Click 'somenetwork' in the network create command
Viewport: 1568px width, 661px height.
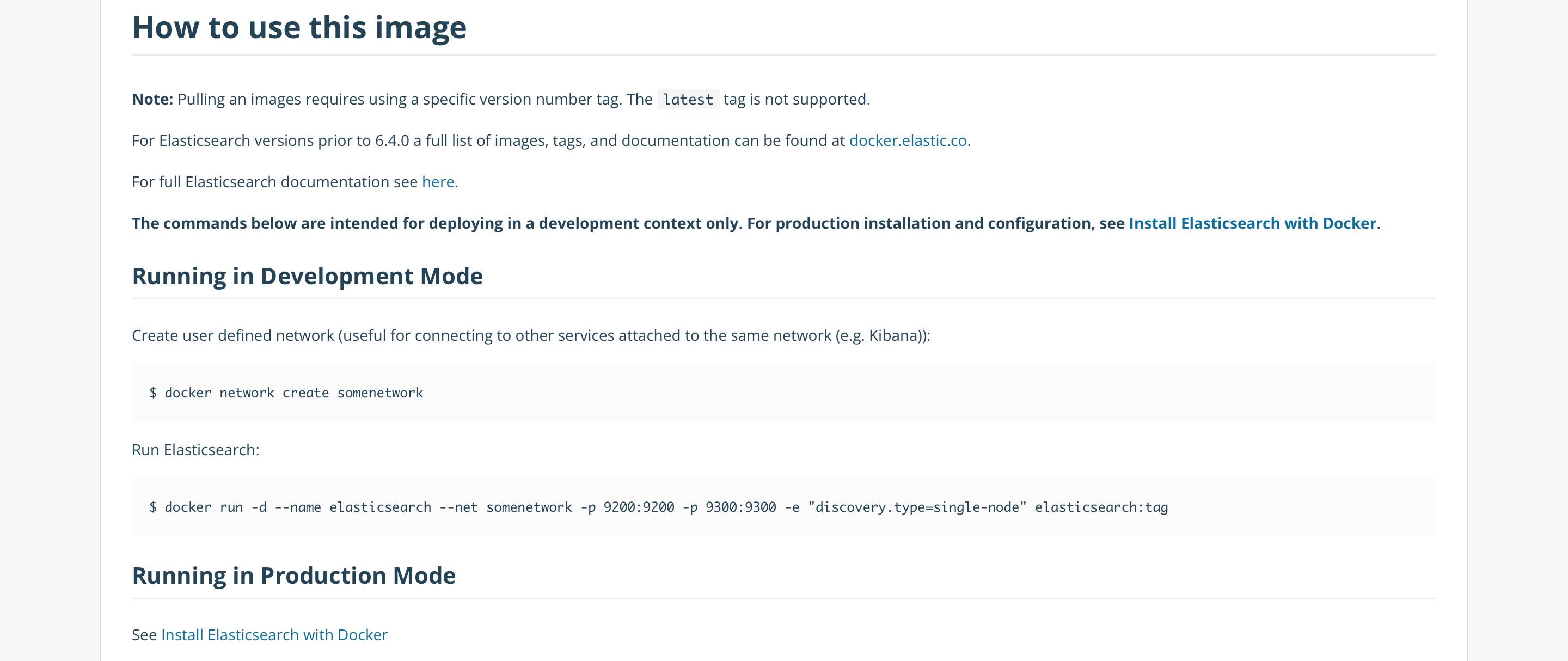tap(380, 393)
